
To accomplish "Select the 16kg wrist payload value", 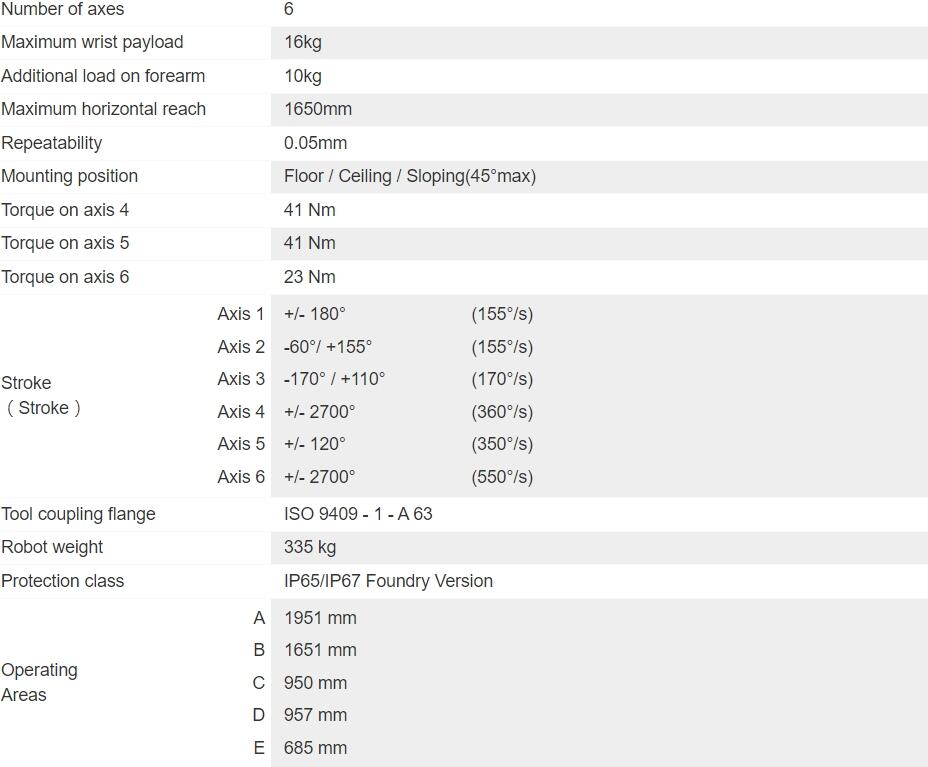I will 302,42.
